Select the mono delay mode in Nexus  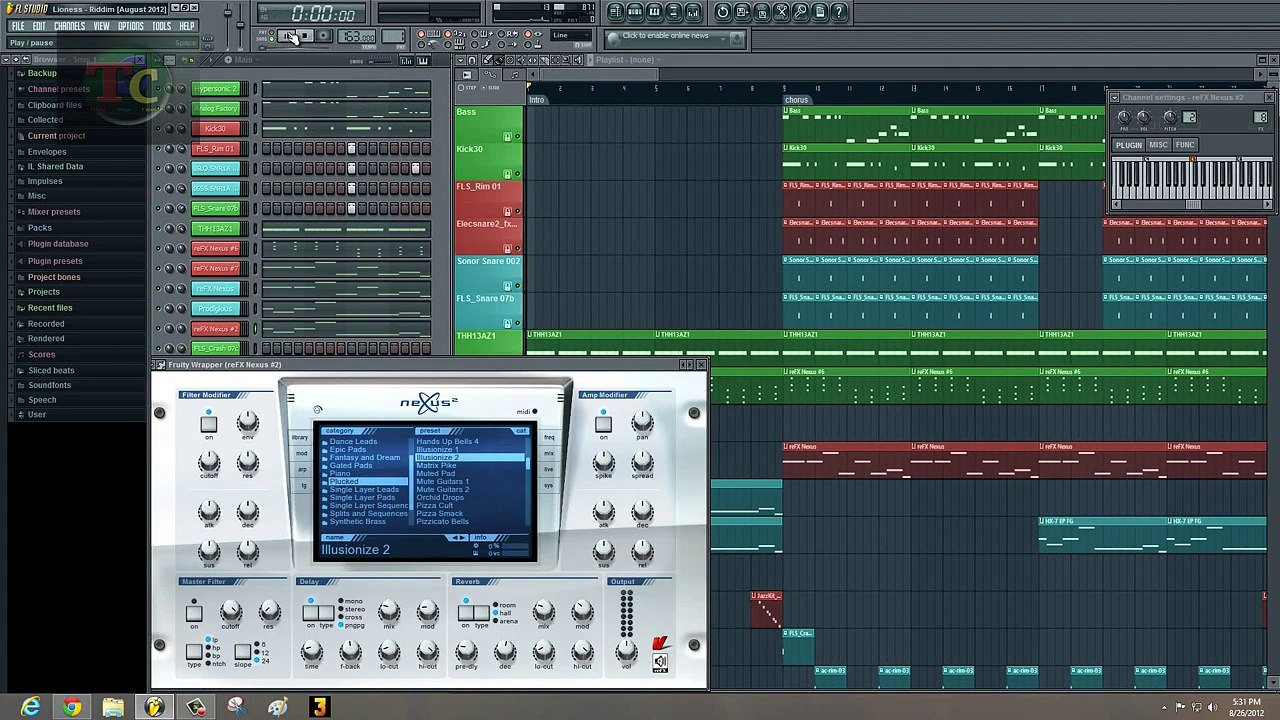(x=350, y=601)
